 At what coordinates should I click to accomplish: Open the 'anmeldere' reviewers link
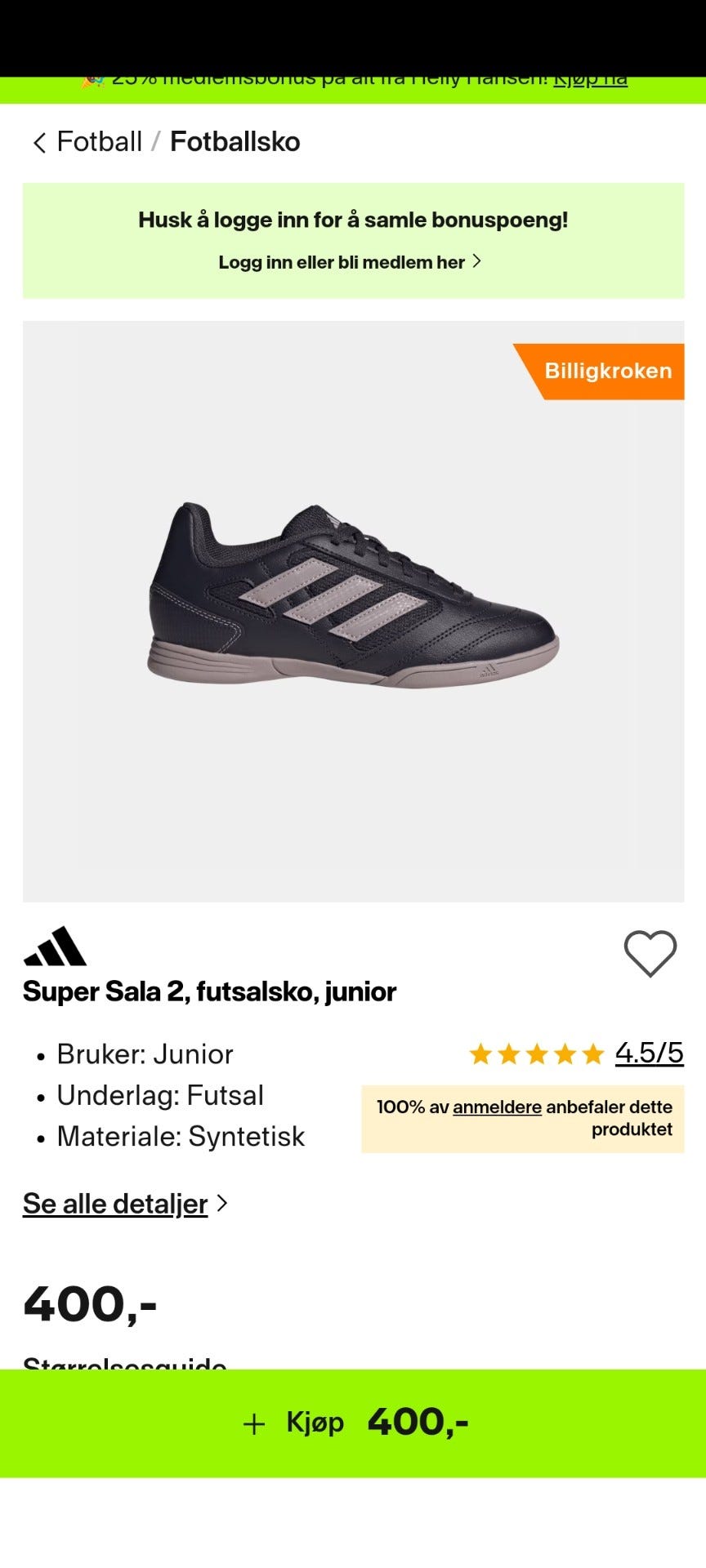pos(497,1107)
